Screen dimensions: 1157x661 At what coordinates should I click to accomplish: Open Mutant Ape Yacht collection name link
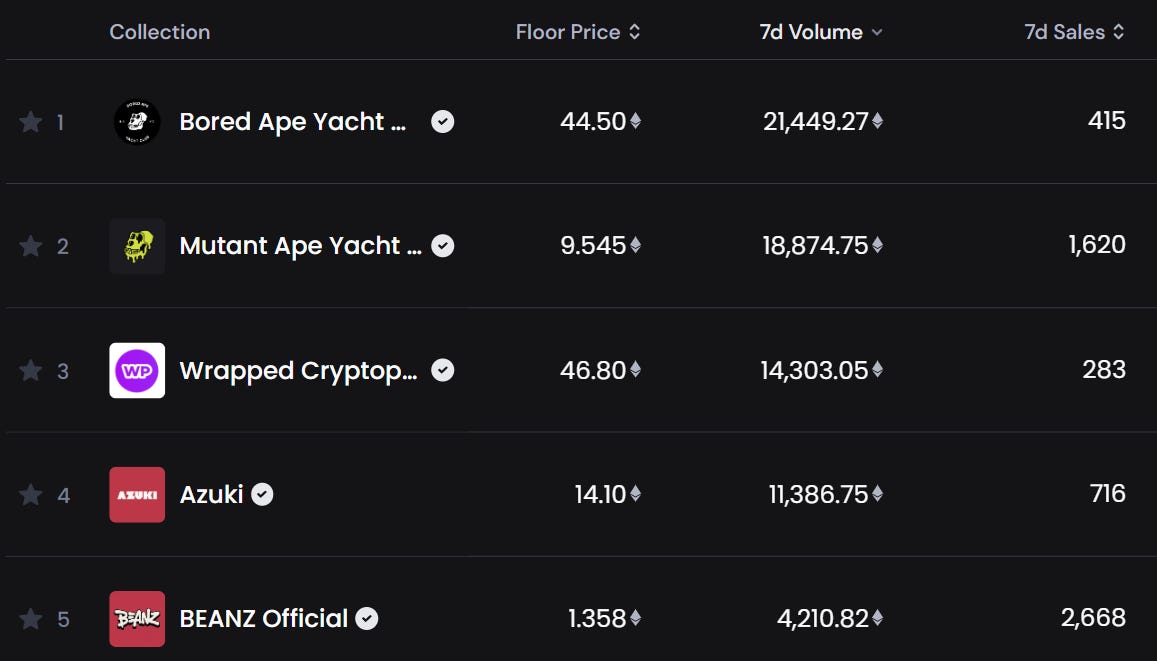[300, 246]
